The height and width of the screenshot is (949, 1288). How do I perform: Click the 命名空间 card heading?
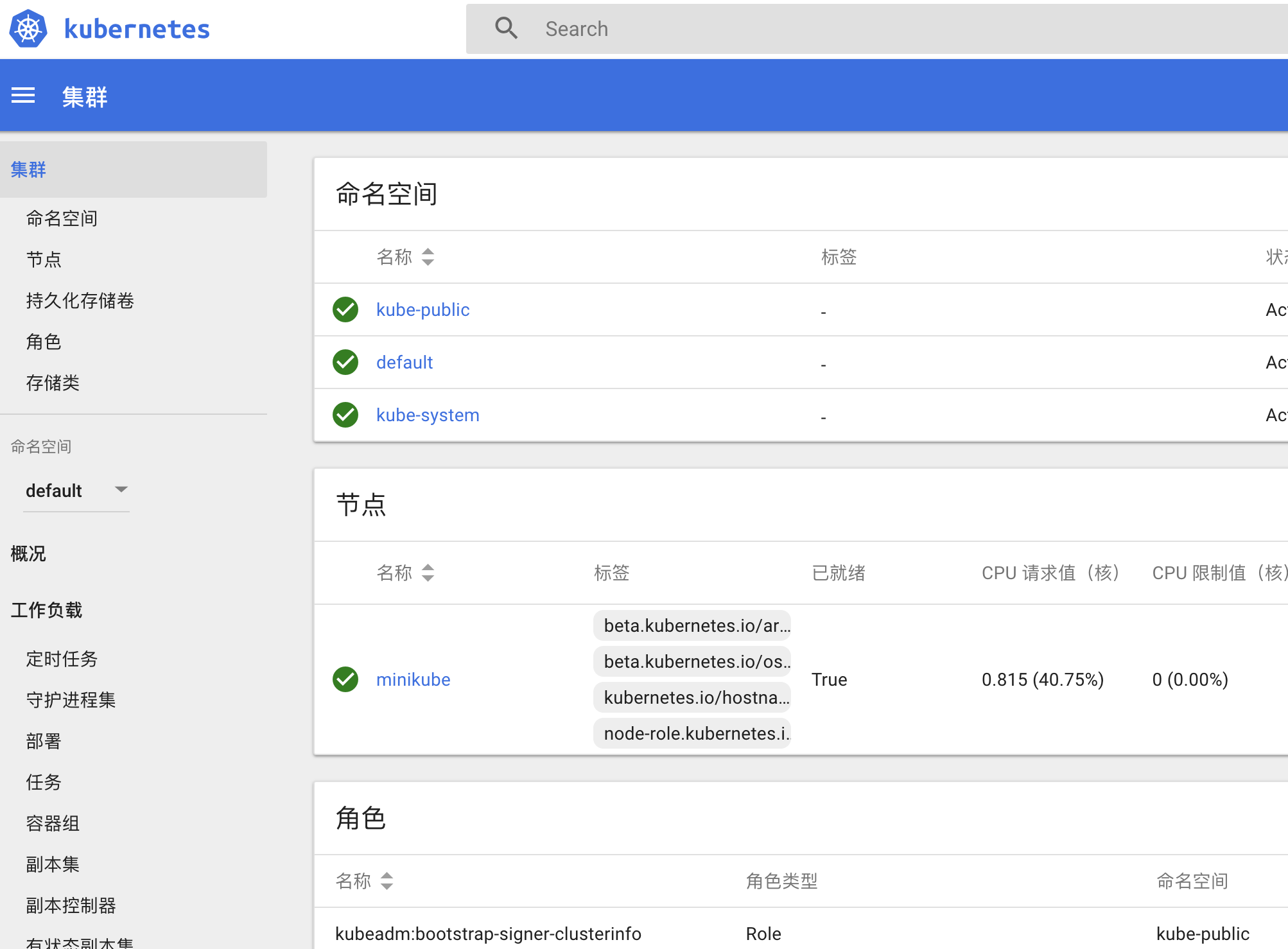point(387,193)
